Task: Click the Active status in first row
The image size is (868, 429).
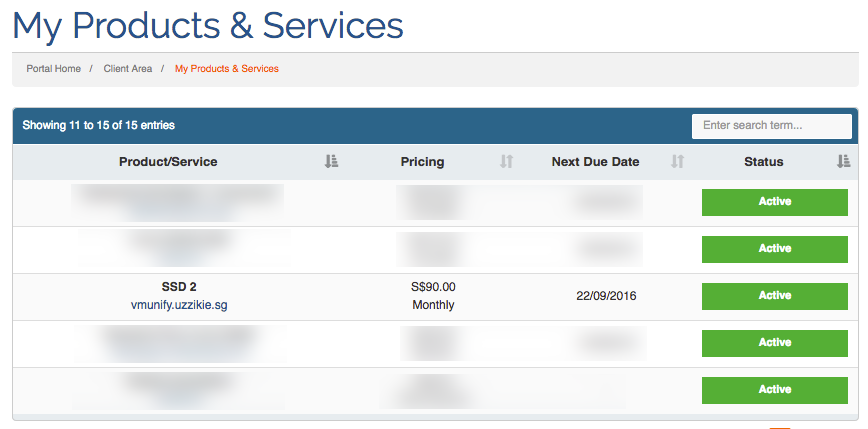Action: point(775,202)
